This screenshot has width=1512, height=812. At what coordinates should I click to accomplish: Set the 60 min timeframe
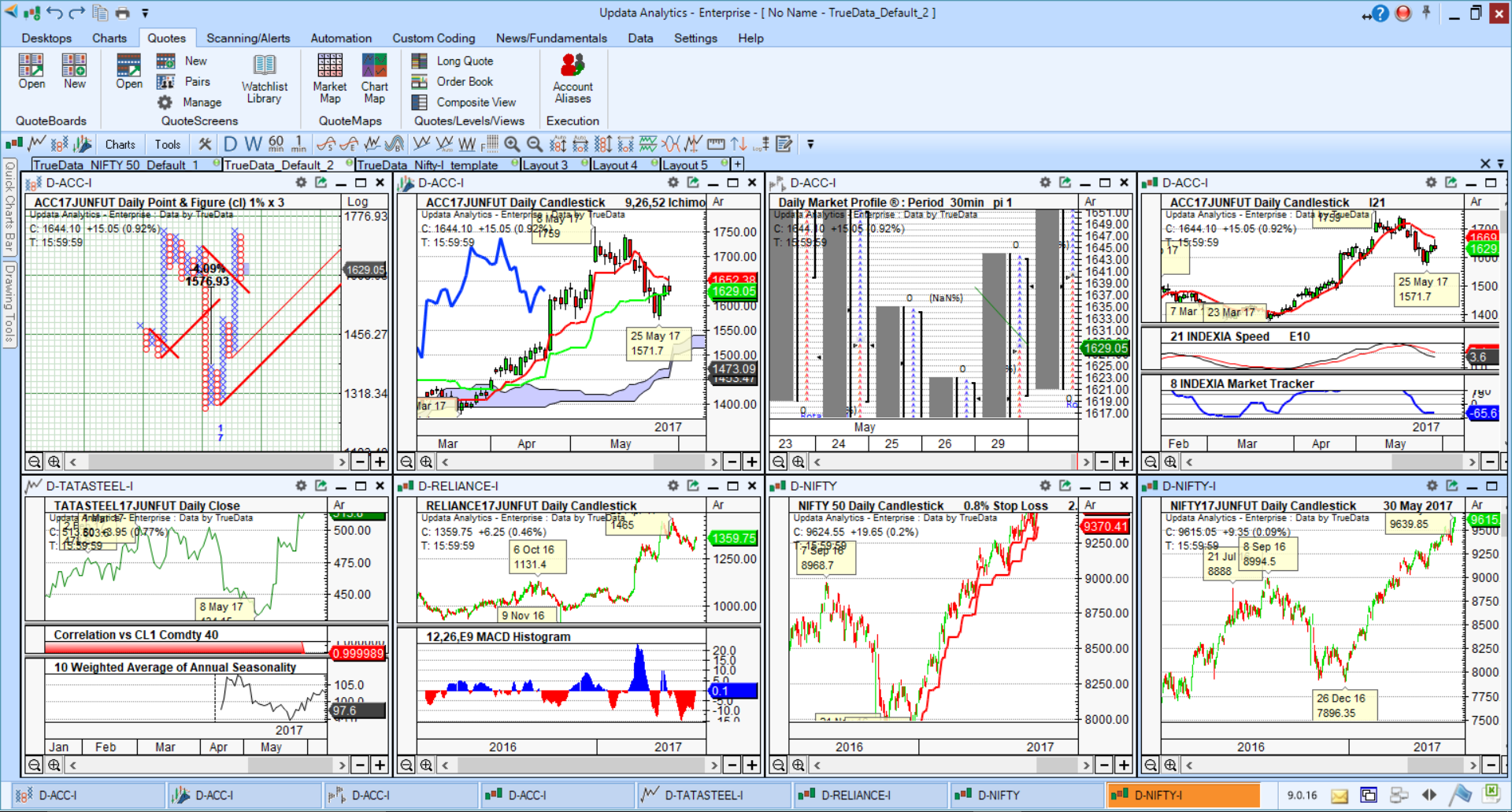point(276,144)
